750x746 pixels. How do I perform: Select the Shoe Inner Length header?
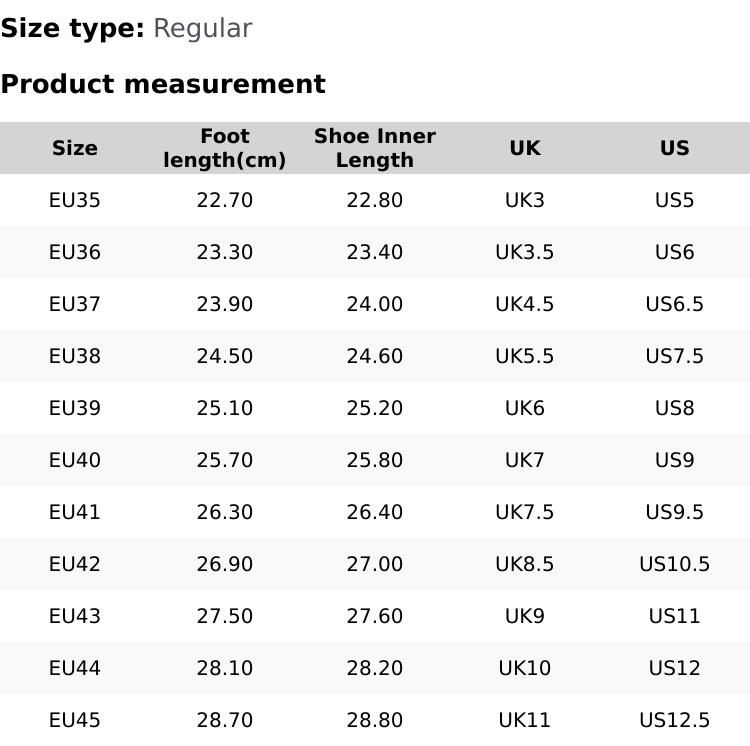point(375,148)
